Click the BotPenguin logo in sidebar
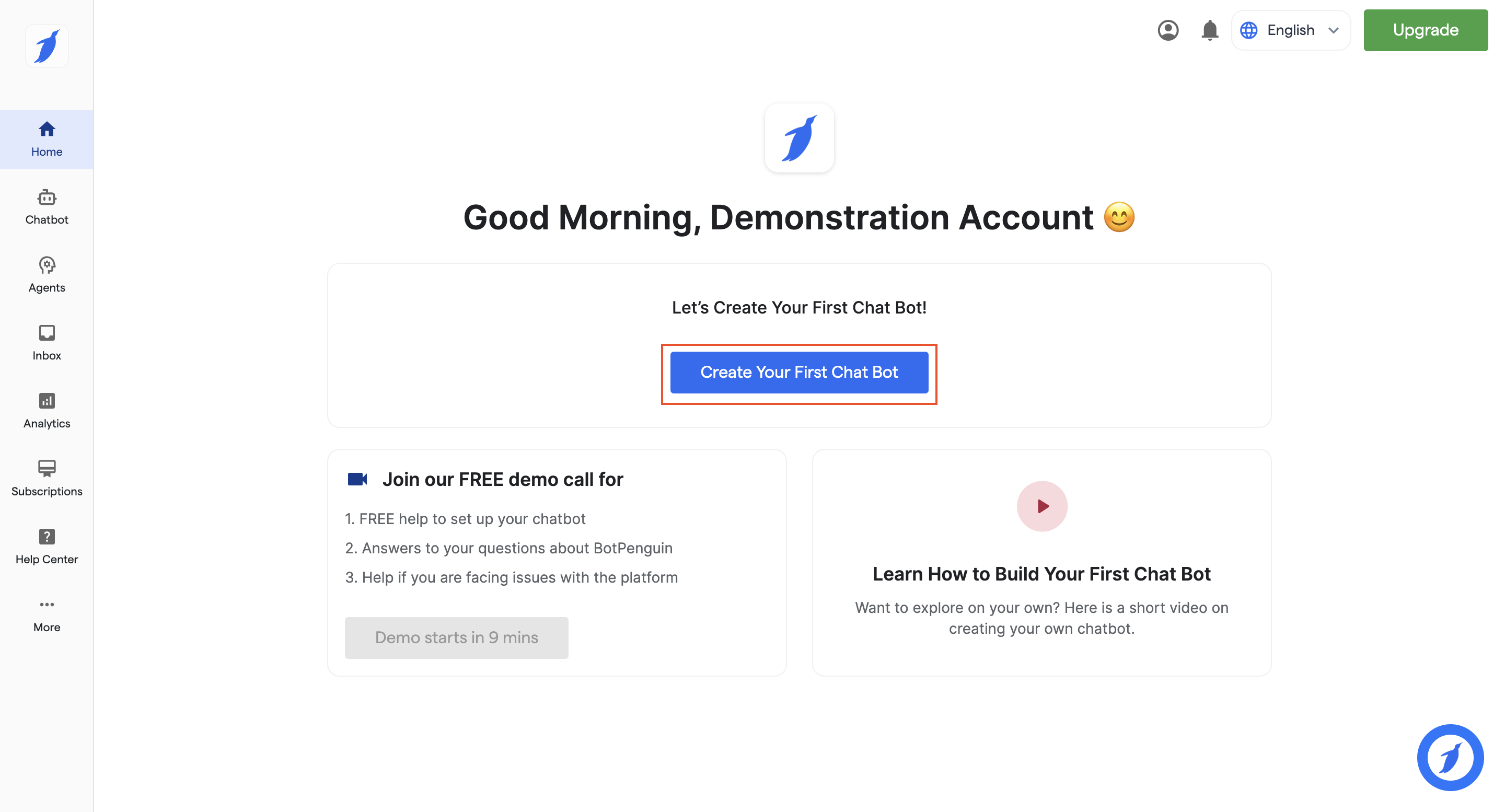The height and width of the screenshot is (812, 1505). pos(47,46)
